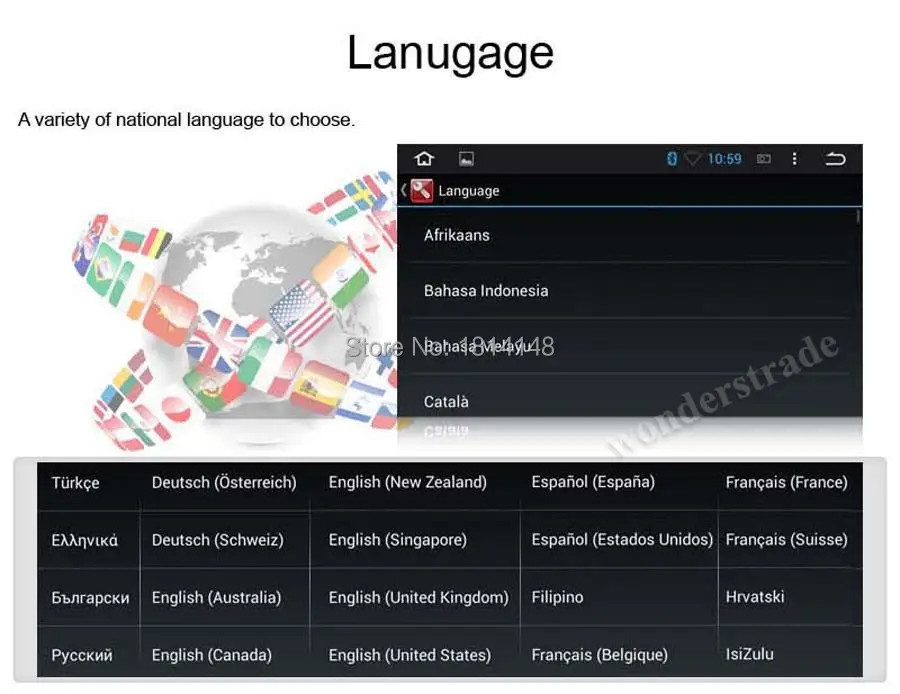
Task: Select Deutsch (Österreich)
Action: click(224, 482)
